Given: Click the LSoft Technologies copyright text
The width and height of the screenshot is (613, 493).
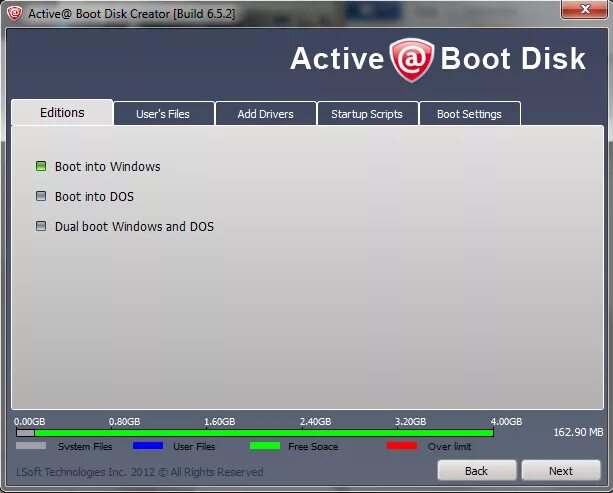Looking at the screenshot, I should point(140,472).
